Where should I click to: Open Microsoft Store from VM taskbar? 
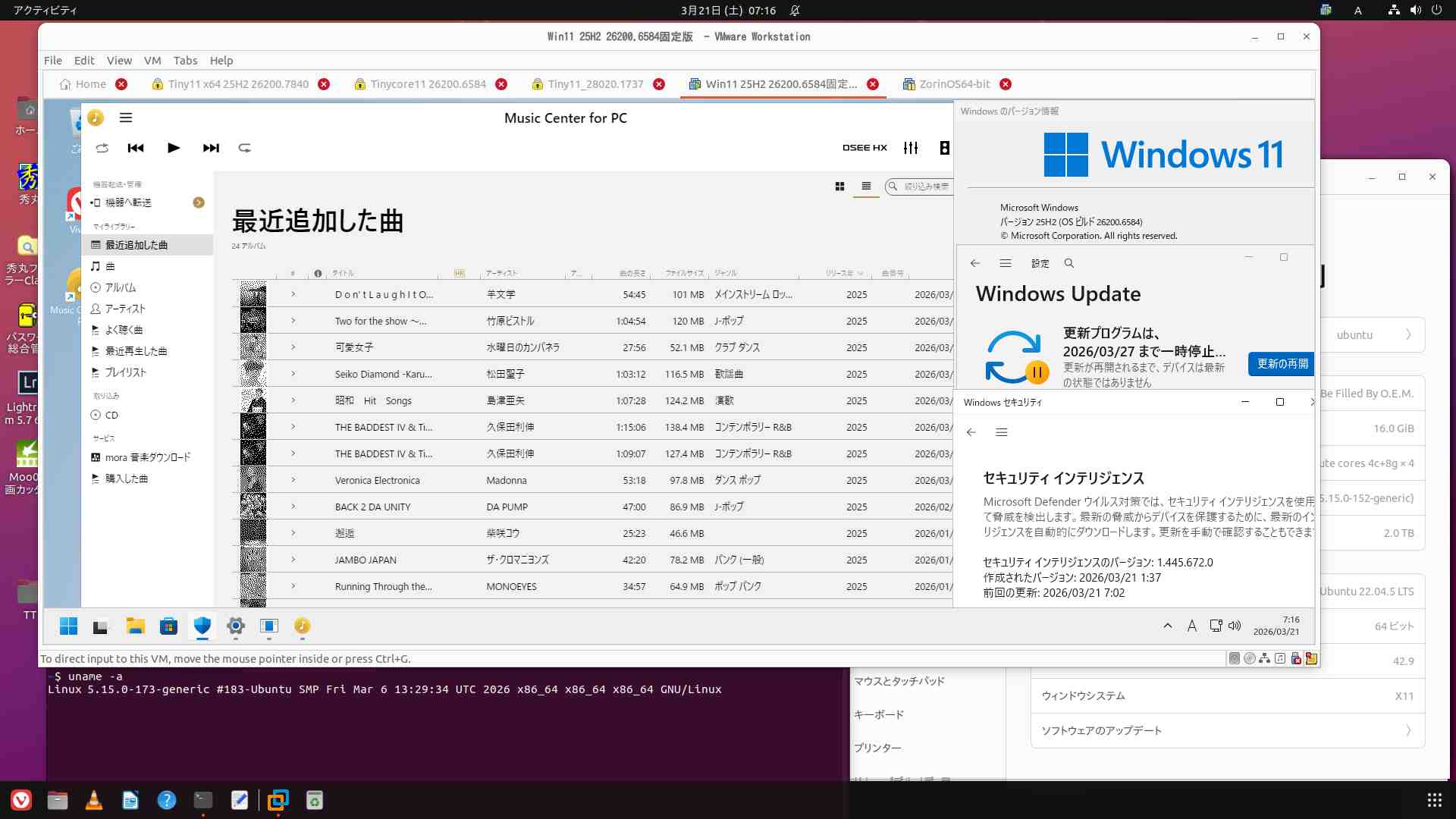pyautogui.click(x=168, y=626)
